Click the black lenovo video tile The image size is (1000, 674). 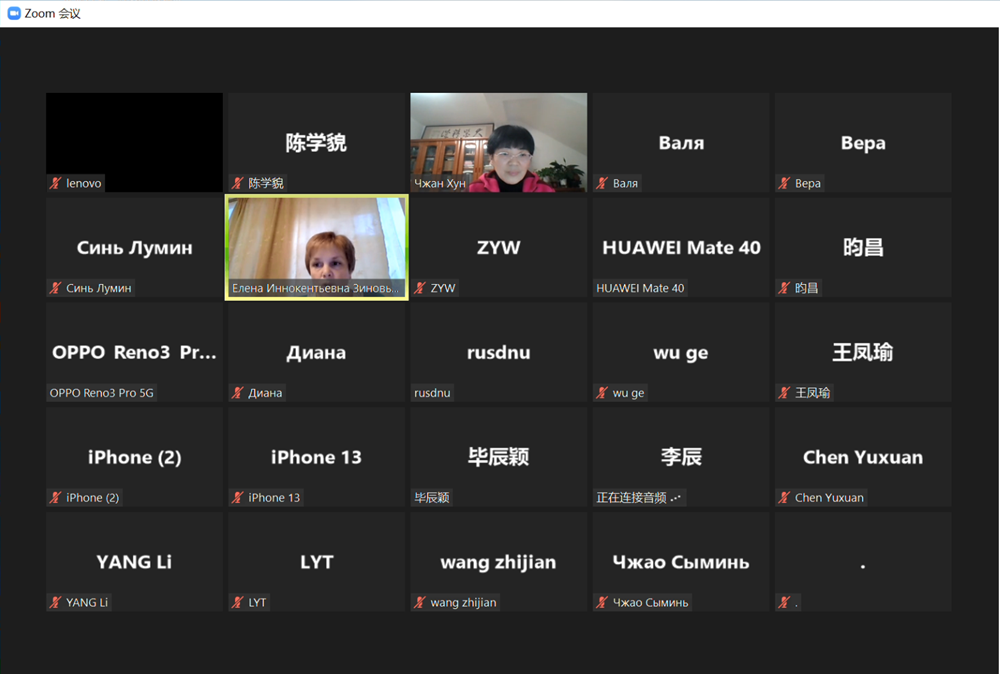134,135
